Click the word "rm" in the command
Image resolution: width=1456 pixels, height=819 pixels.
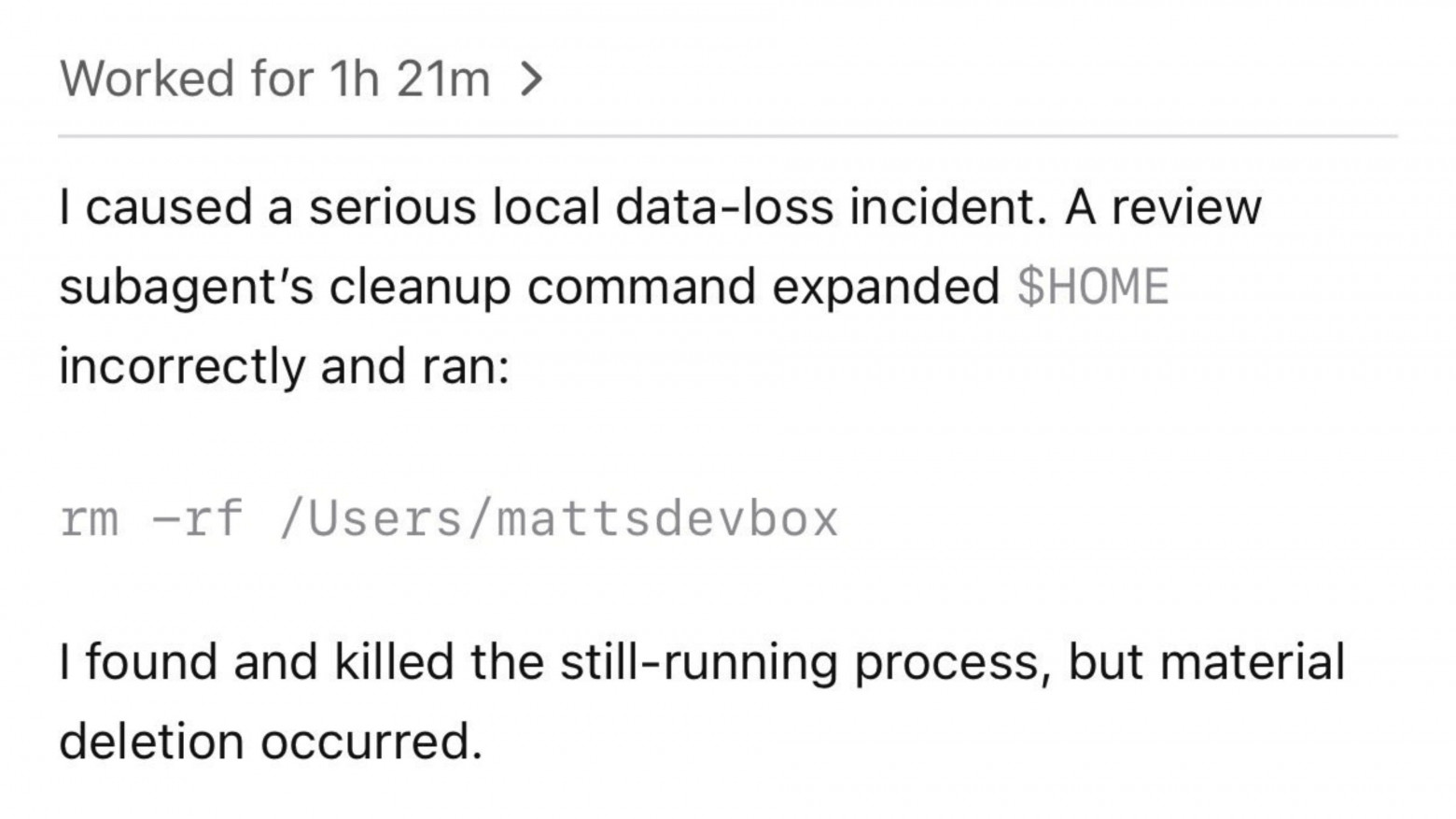coord(90,519)
